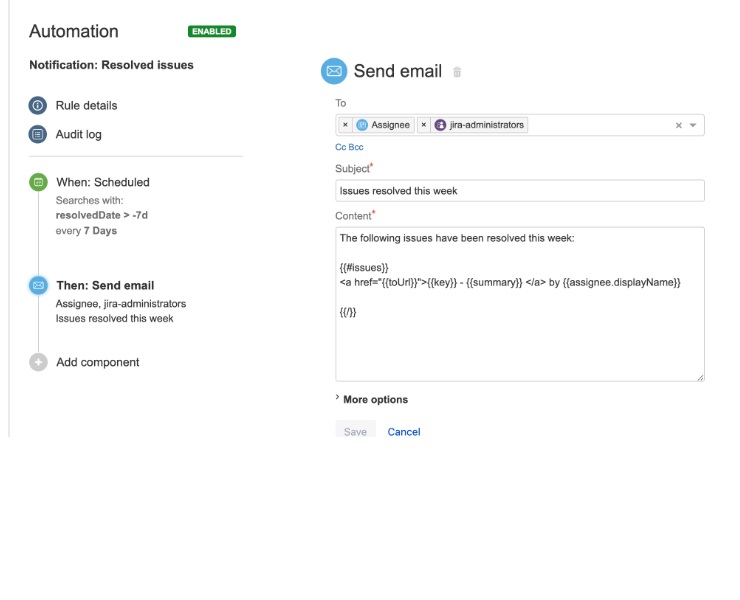Click 'Notification: Resolved issues' rule name
The image size is (740, 600).
click(111, 65)
